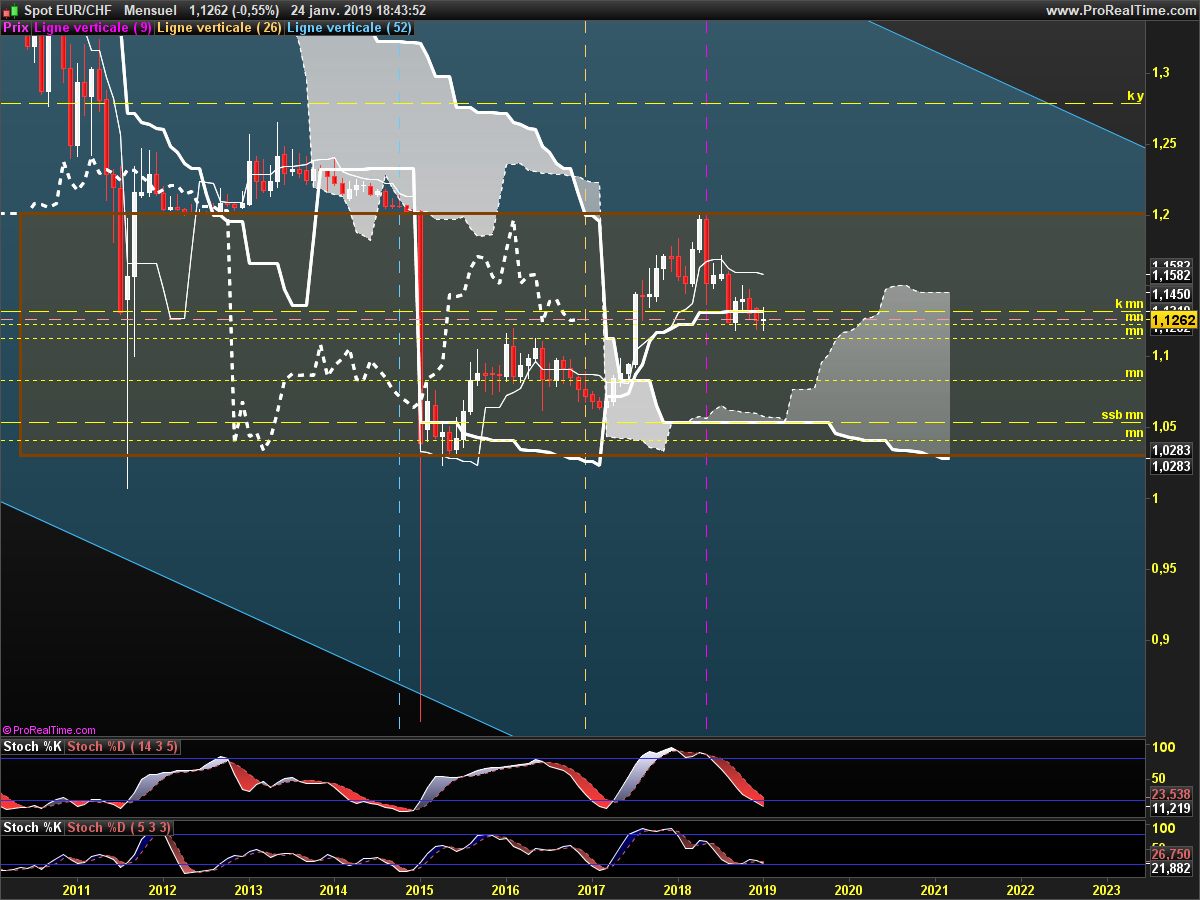The image size is (1200, 900).
Task: Select the magenta dashed vertical line
Action: point(707,600)
